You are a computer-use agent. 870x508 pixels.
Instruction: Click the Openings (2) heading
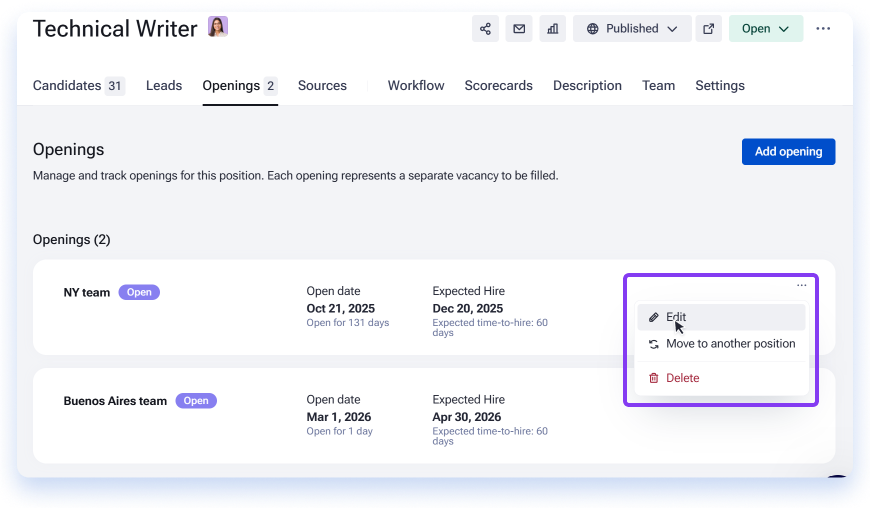[72, 240]
